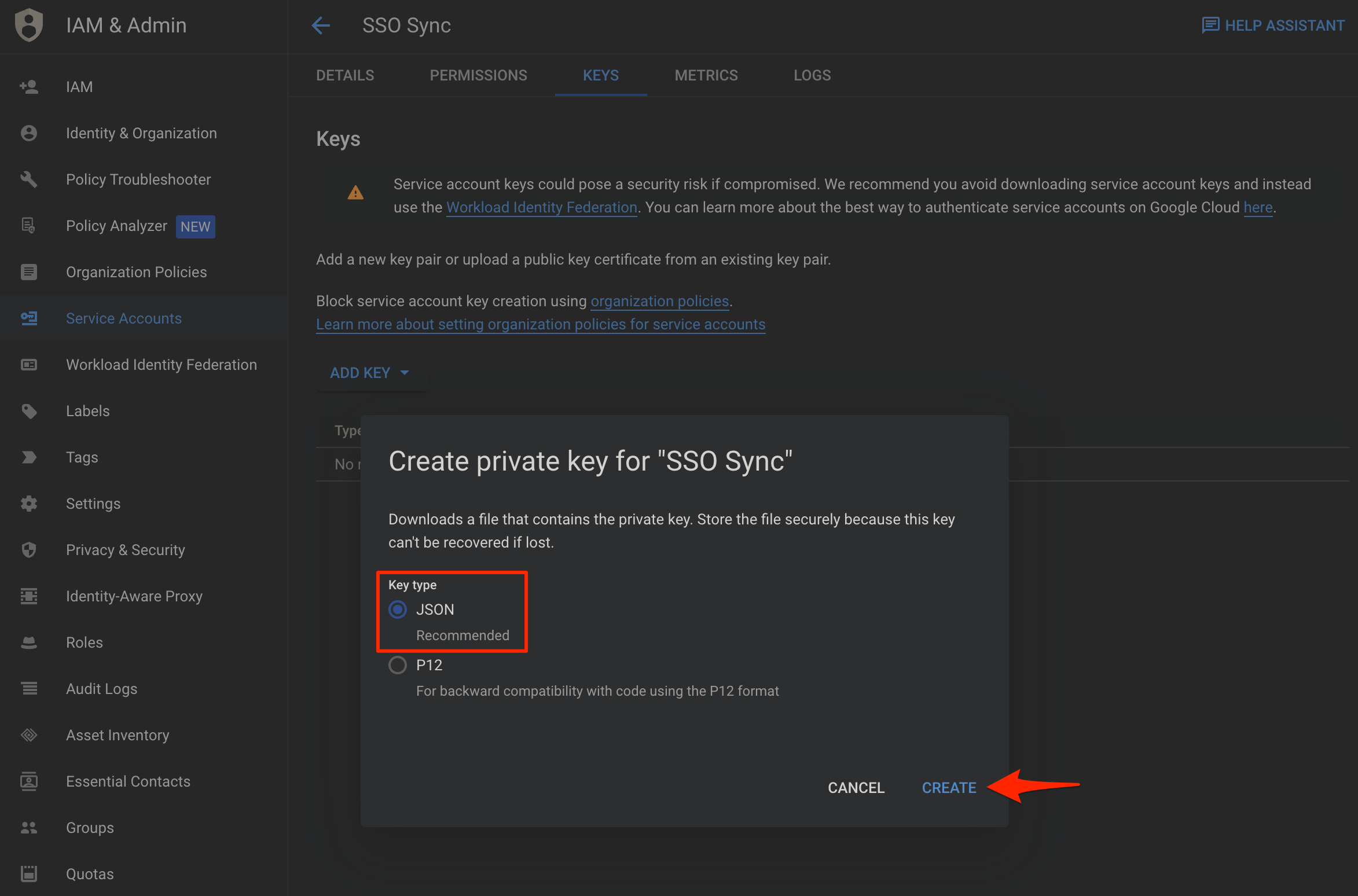
Task: Click the Service Accounts key icon
Action: (29, 318)
